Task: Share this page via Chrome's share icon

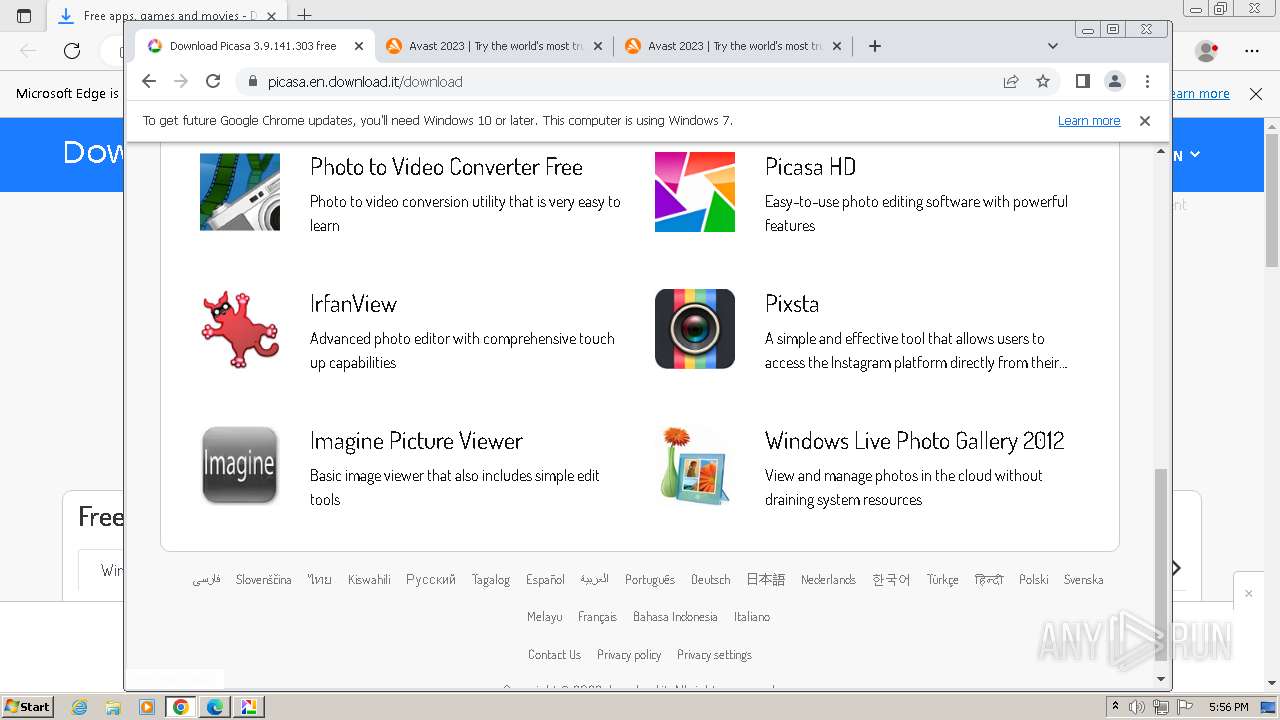Action: (1011, 81)
